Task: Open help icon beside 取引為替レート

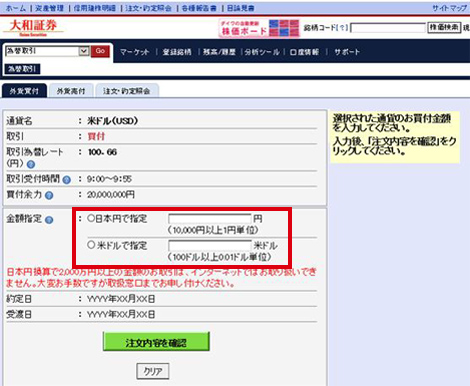Action: 31,164
